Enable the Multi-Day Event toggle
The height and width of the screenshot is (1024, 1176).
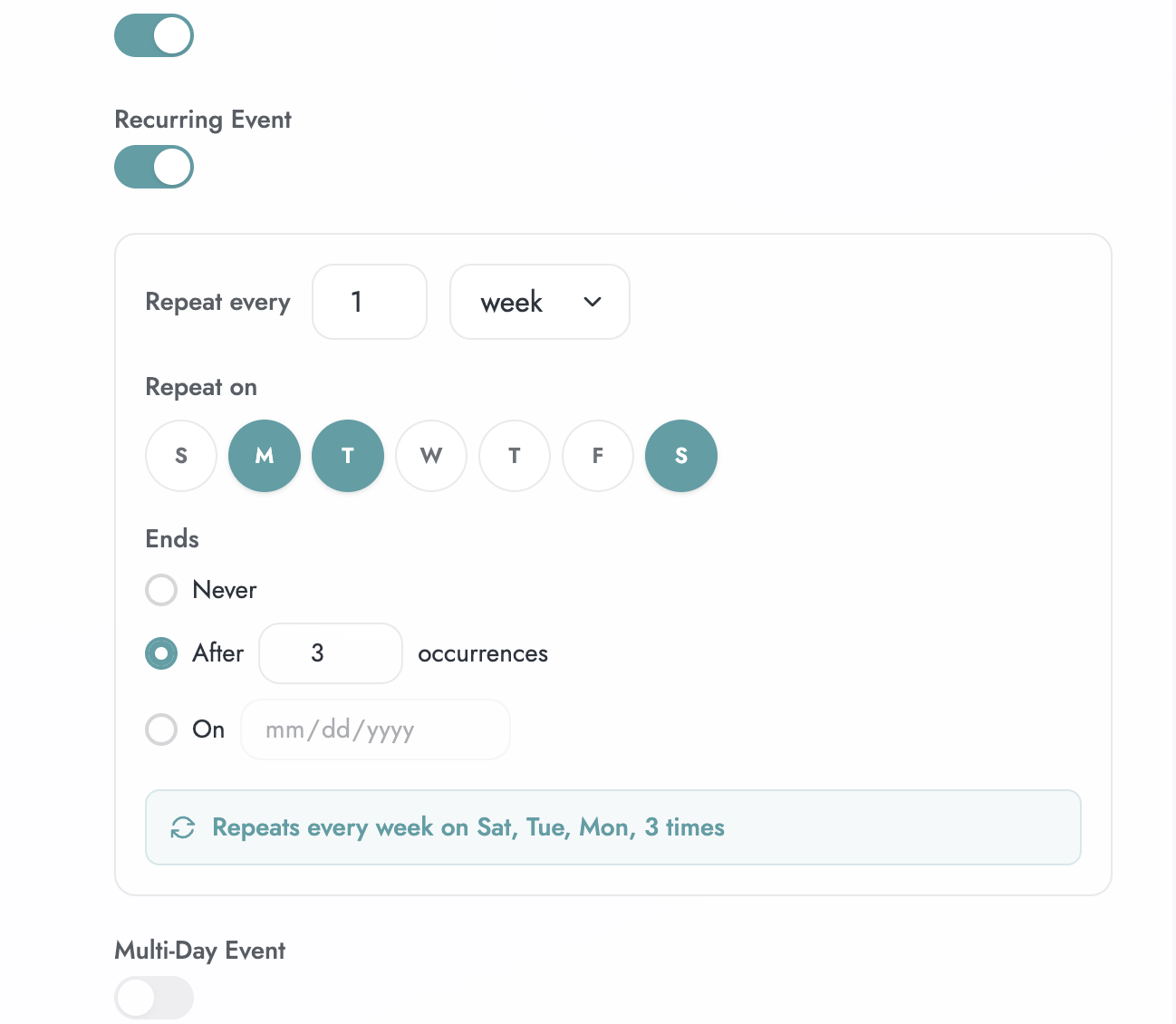[154, 998]
